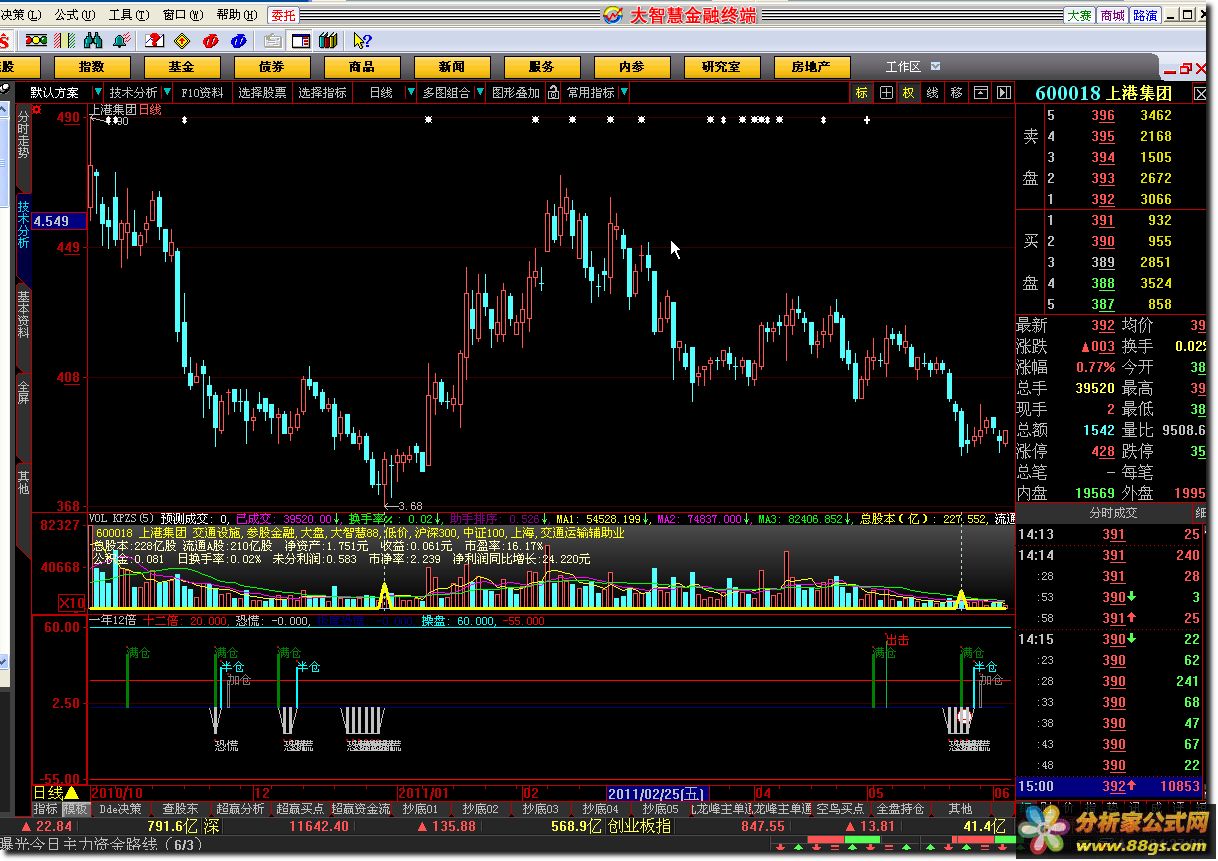Click the striped red-green bars toolbar icon
Image resolution: width=1218 pixels, height=861 pixels.
pyautogui.click(x=63, y=41)
